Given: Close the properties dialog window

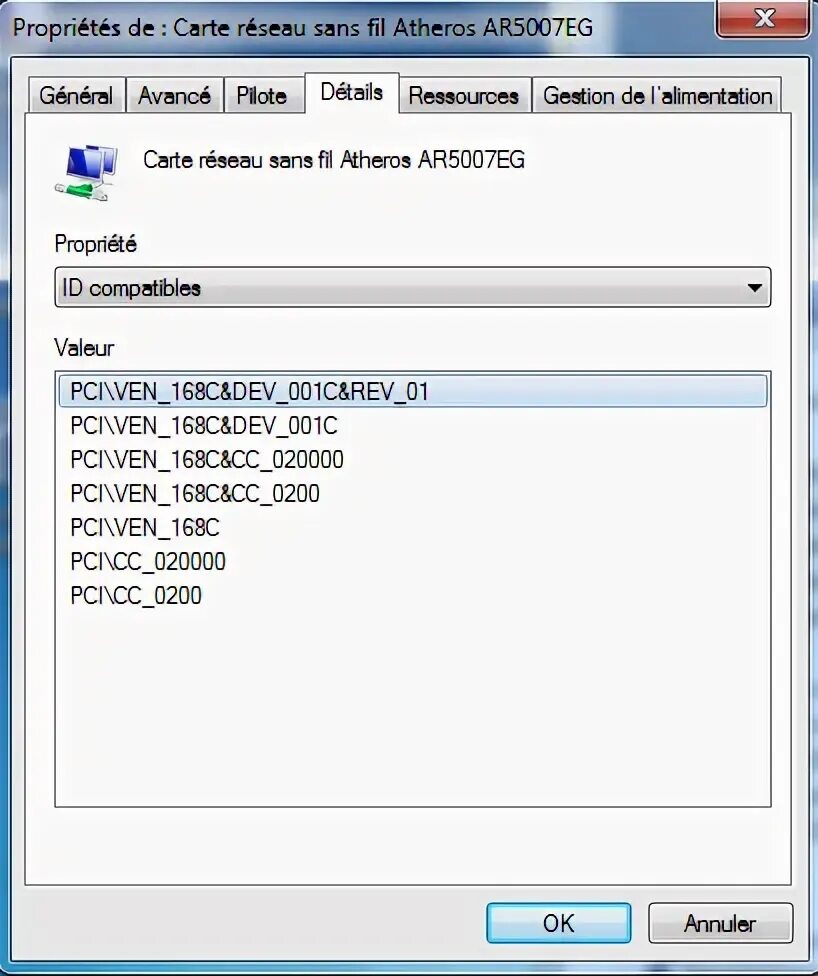Looking at the screenshot, I should click(764, 19).
